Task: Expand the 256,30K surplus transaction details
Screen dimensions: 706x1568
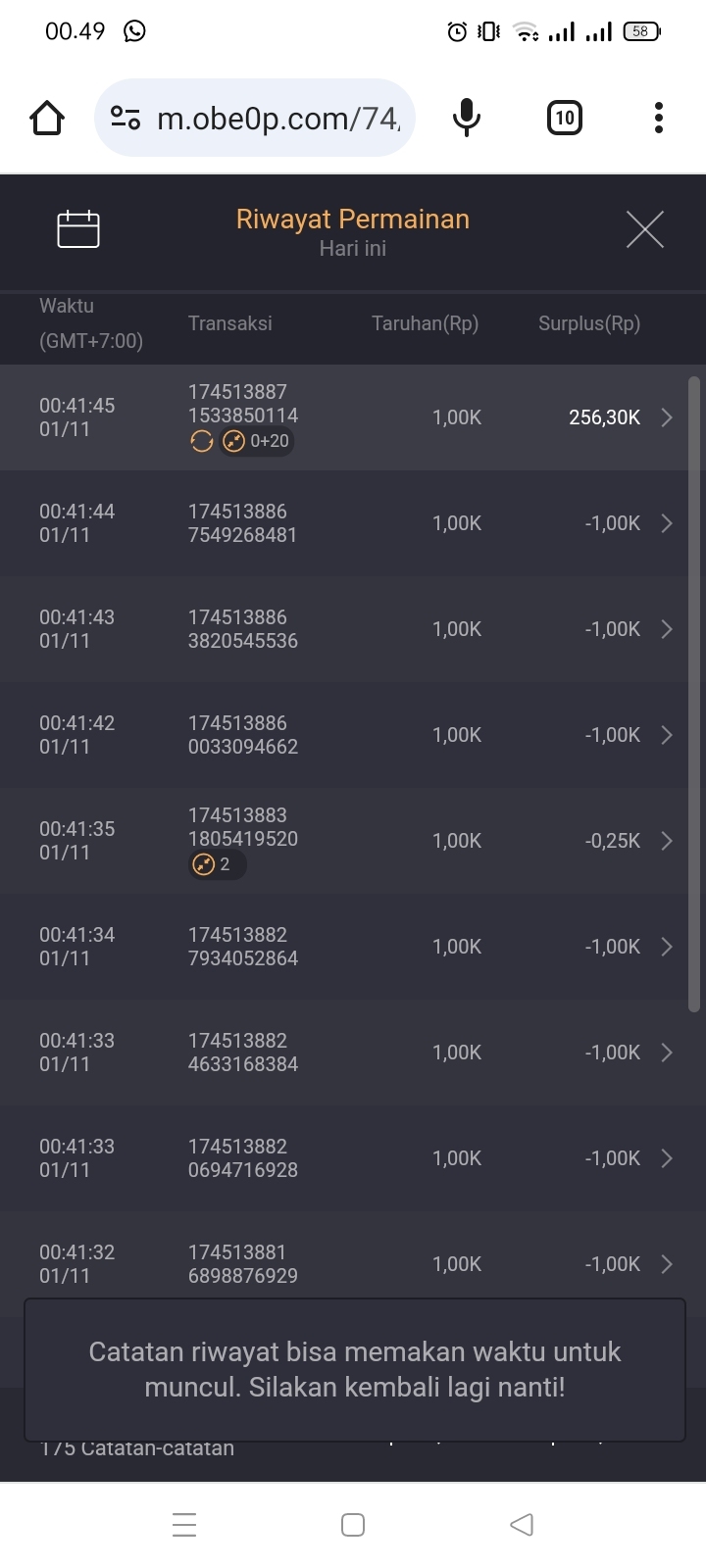Action: pos(667,417)
